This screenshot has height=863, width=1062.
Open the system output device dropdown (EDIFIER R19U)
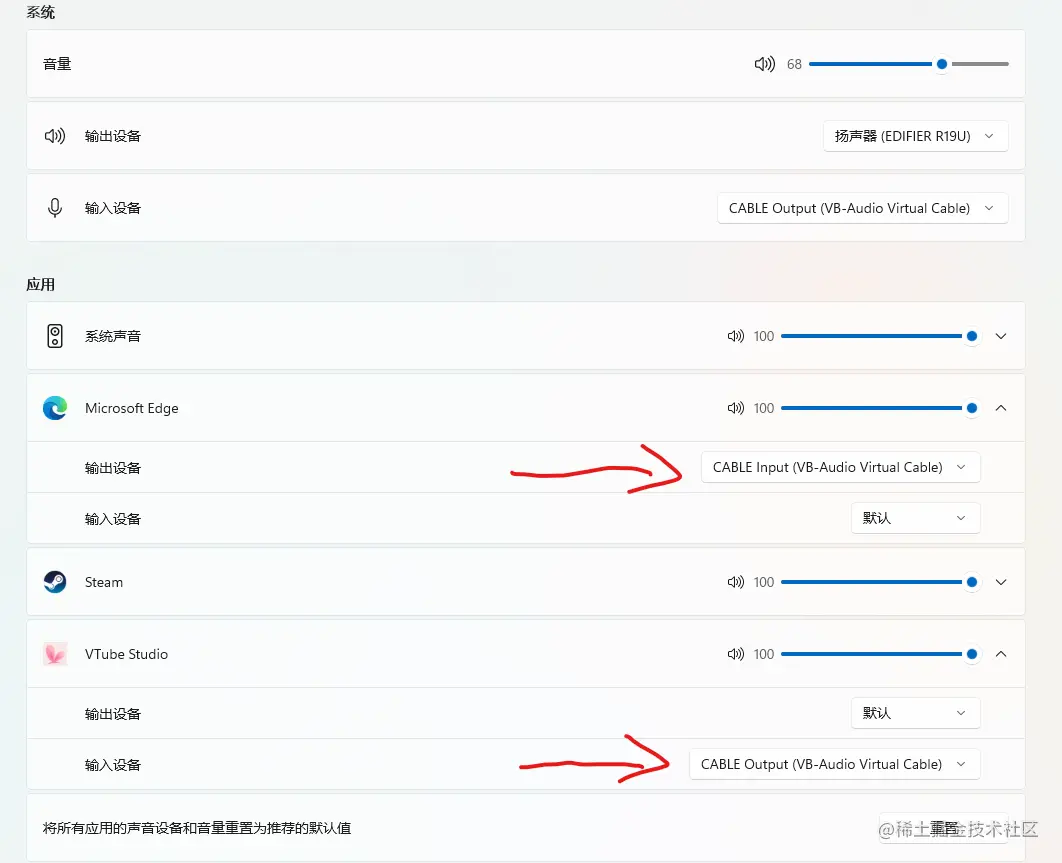915,136
